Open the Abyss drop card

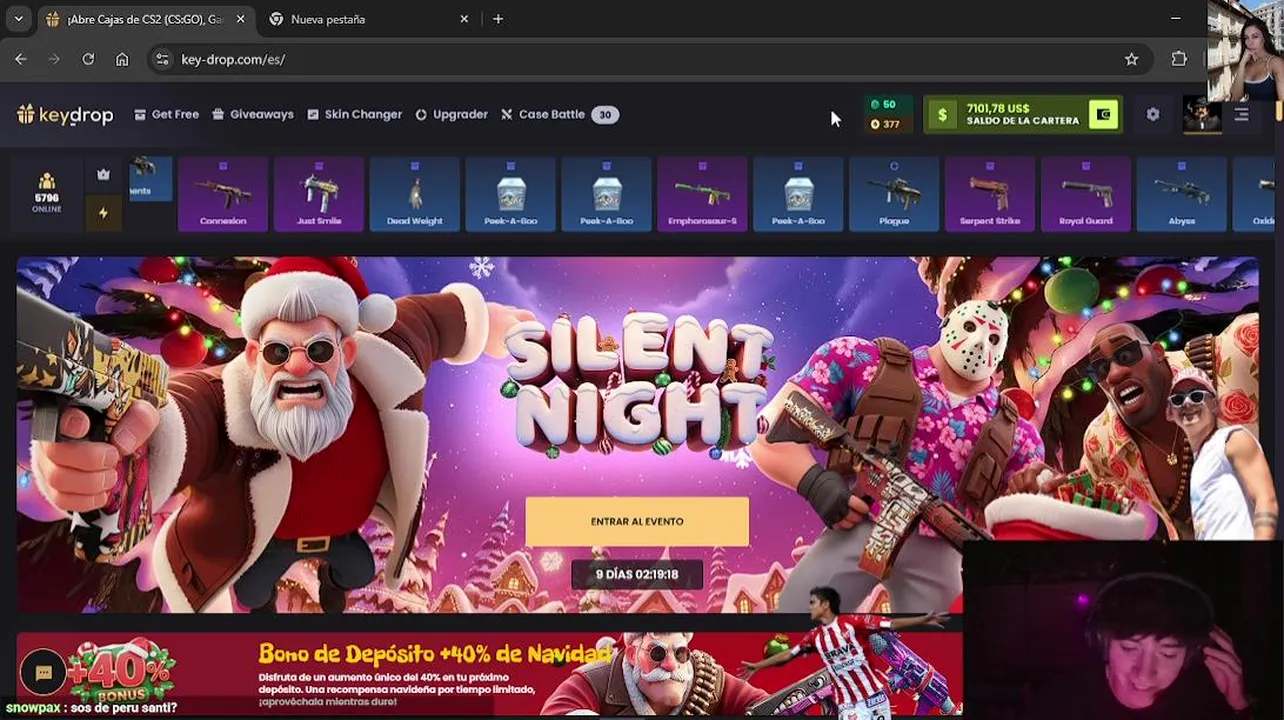(1182, 194)
